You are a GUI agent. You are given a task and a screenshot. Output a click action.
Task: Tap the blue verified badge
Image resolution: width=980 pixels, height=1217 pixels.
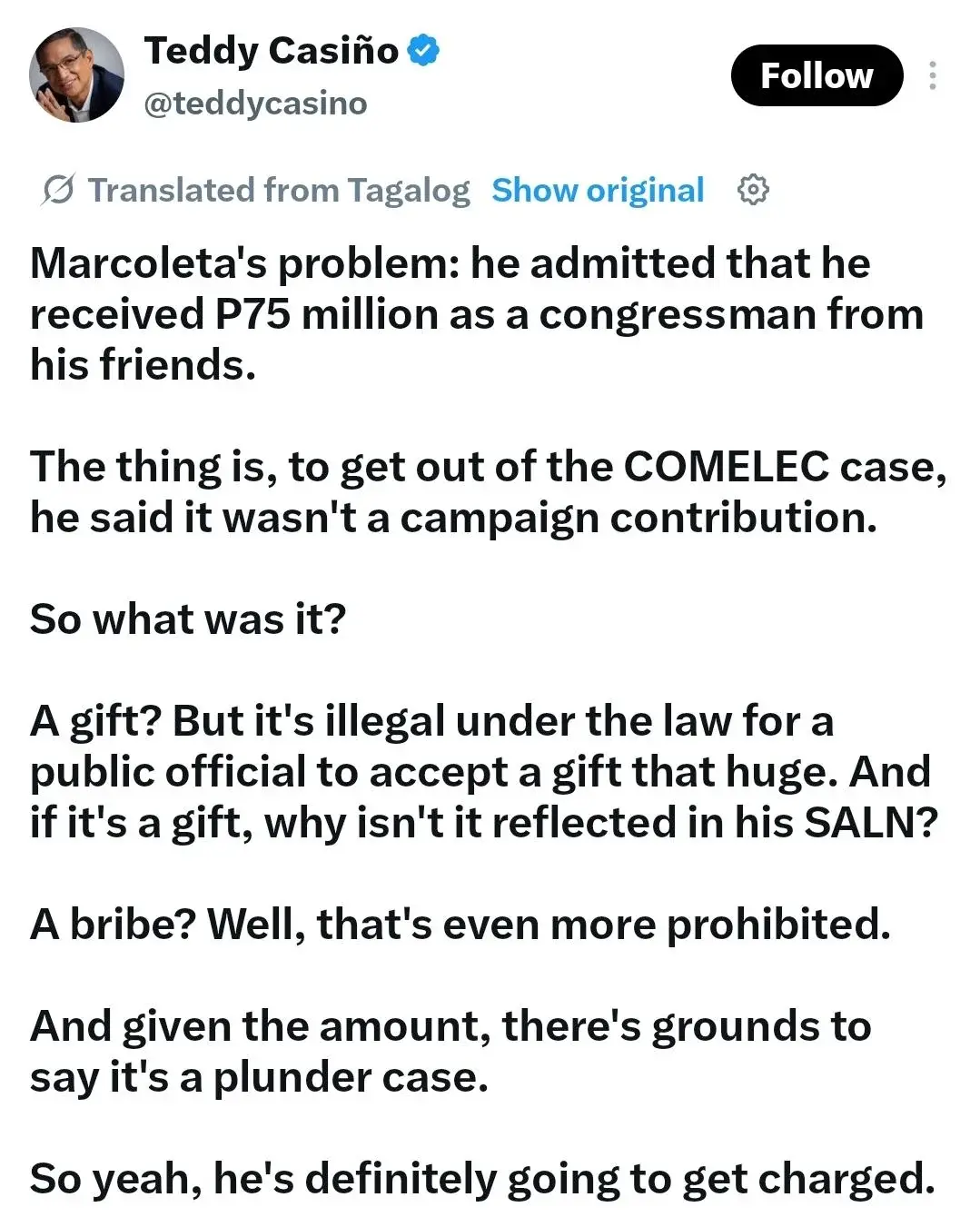coord(423,50)
